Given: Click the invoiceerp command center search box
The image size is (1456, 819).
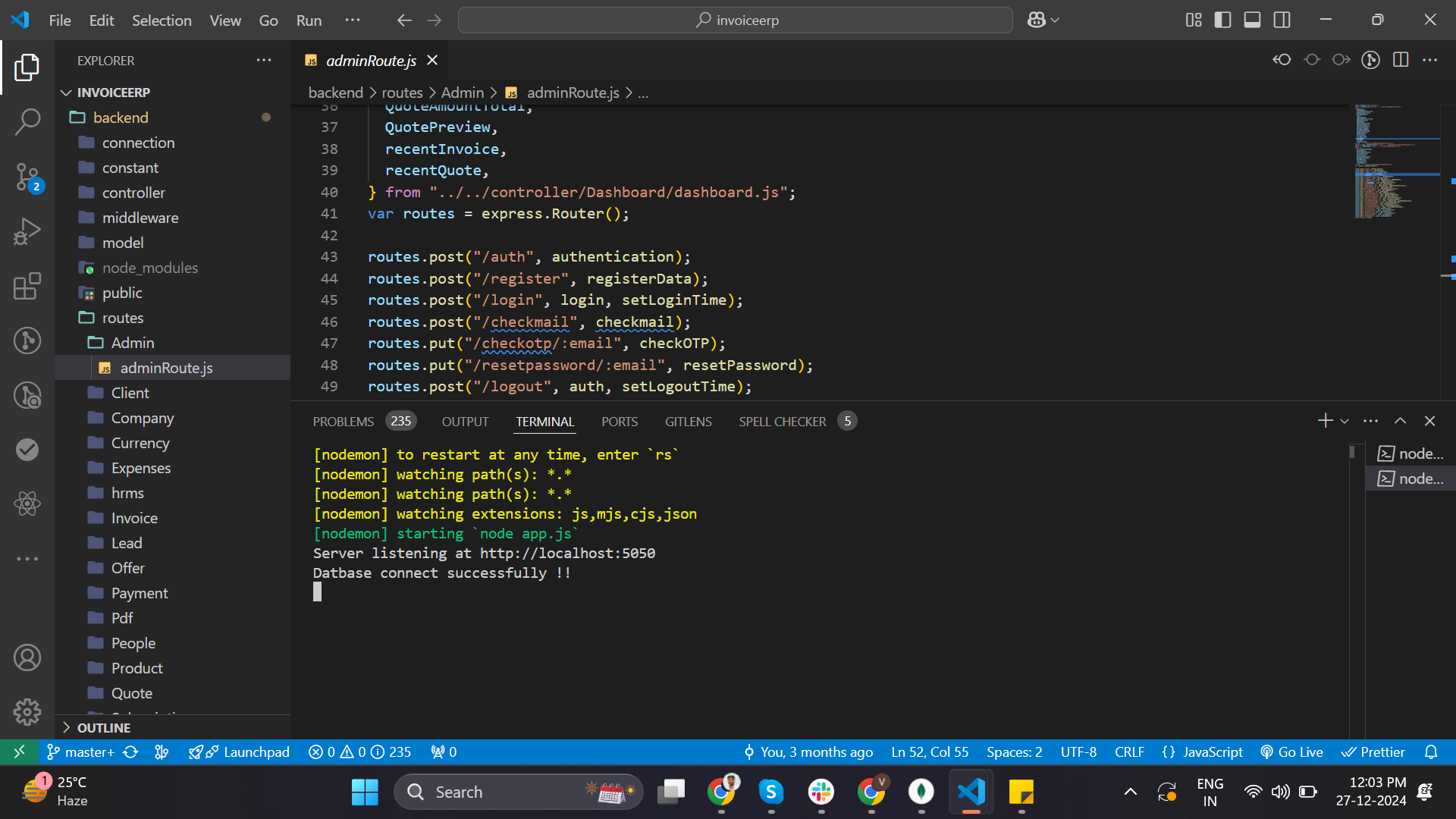Looking at the screenshot, I should click(x=736, y=20).
